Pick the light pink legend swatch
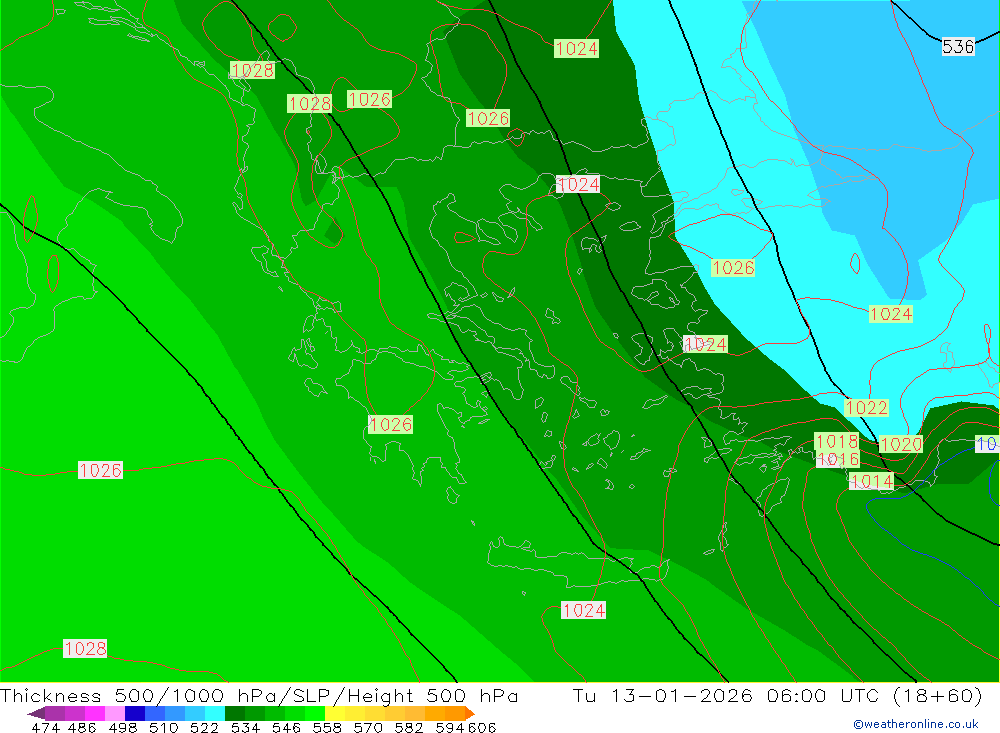Image resolution: width=1000 pixels, height=733 pixels. [113, 713]
